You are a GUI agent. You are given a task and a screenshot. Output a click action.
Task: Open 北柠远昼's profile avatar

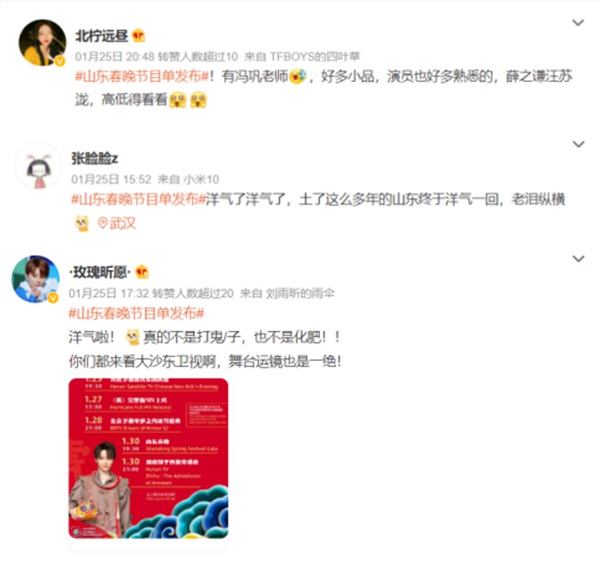(42, 43)
